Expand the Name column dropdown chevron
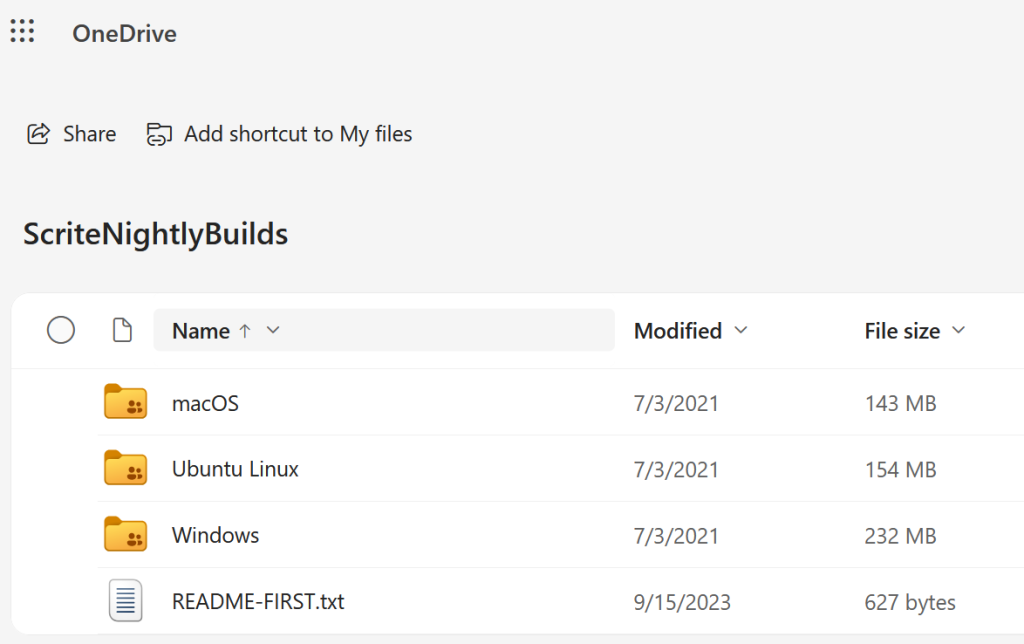1024x644 pixels. [273, 330]
